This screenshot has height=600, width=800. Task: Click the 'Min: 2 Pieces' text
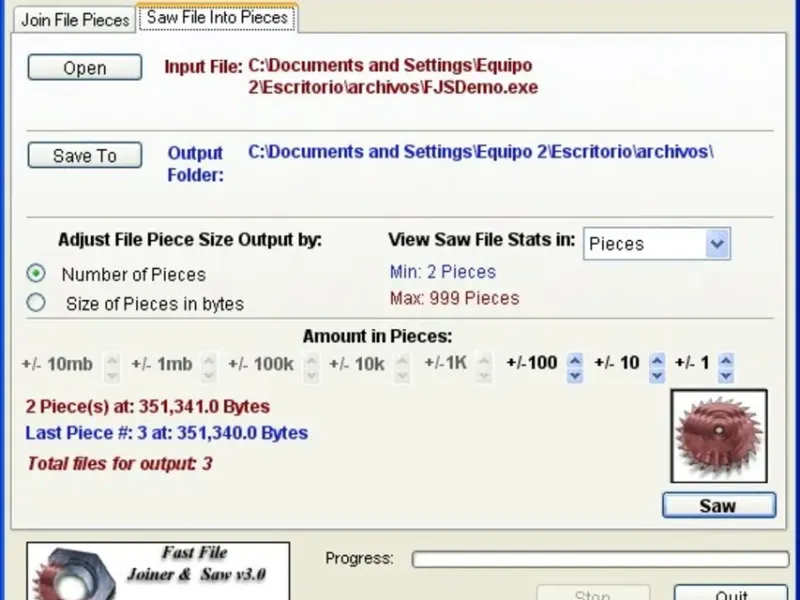[443, 272]
